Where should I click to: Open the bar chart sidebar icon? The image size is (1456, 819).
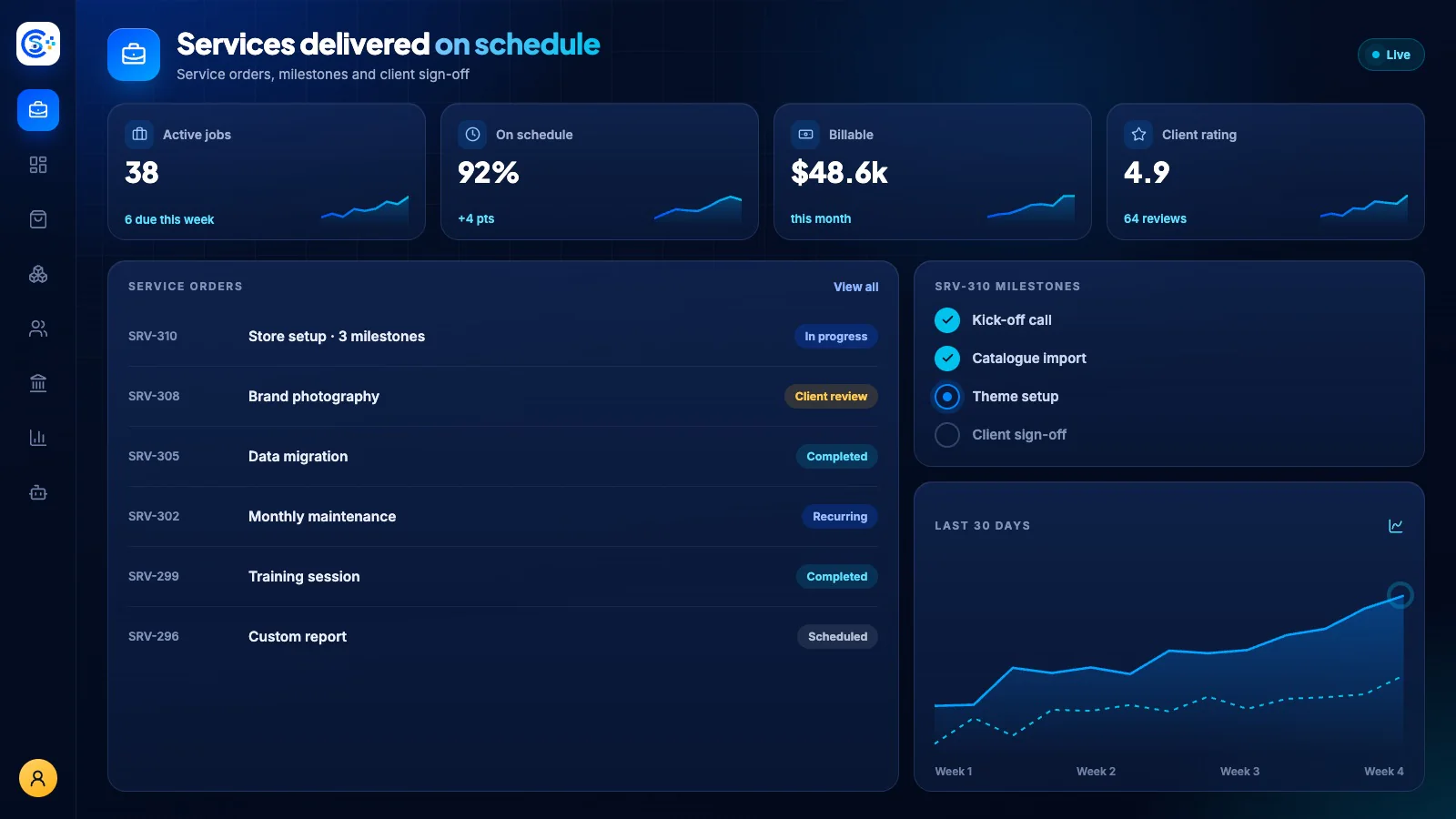tap(38, 438)
